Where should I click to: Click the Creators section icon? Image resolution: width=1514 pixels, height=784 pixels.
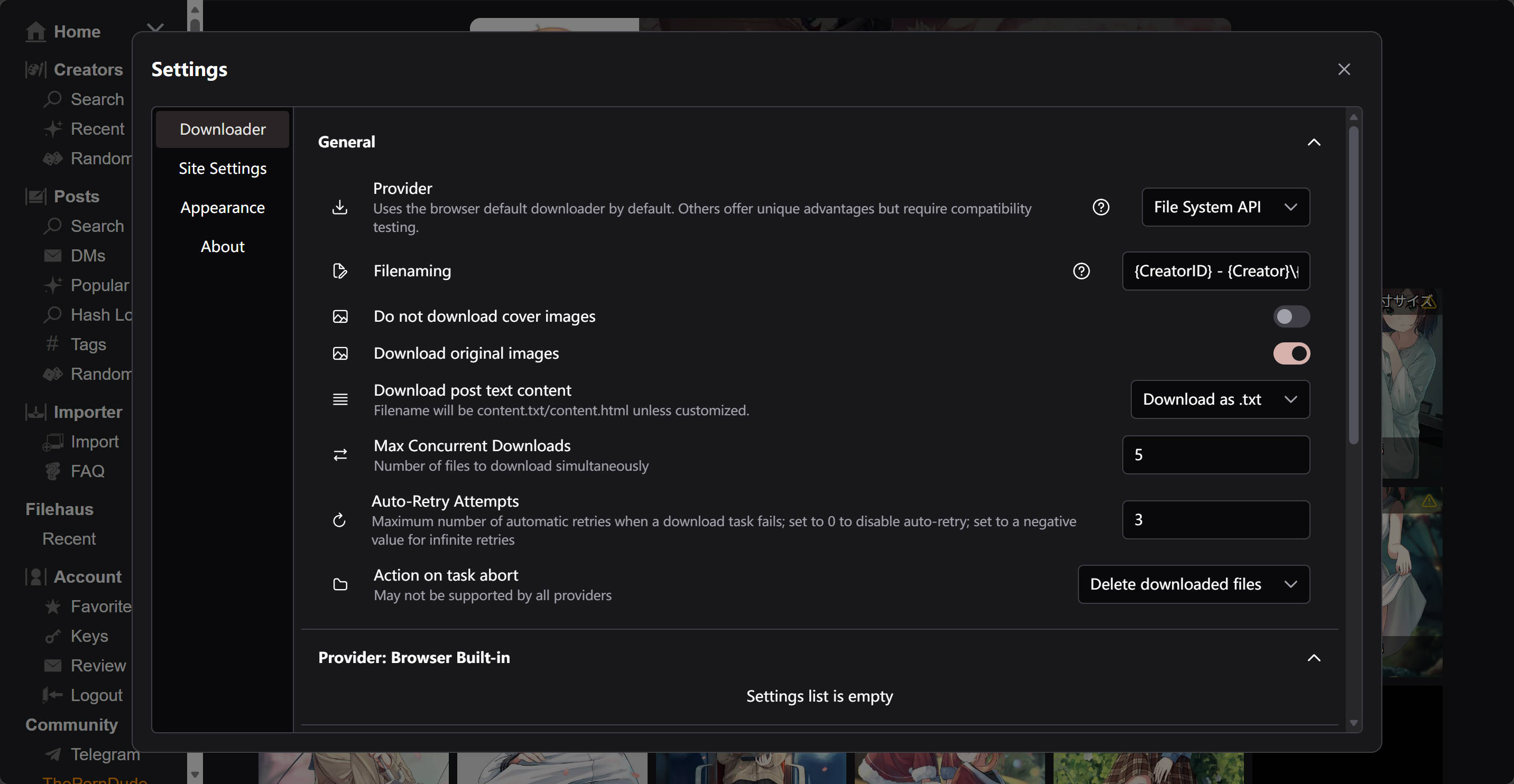[36, 69]
